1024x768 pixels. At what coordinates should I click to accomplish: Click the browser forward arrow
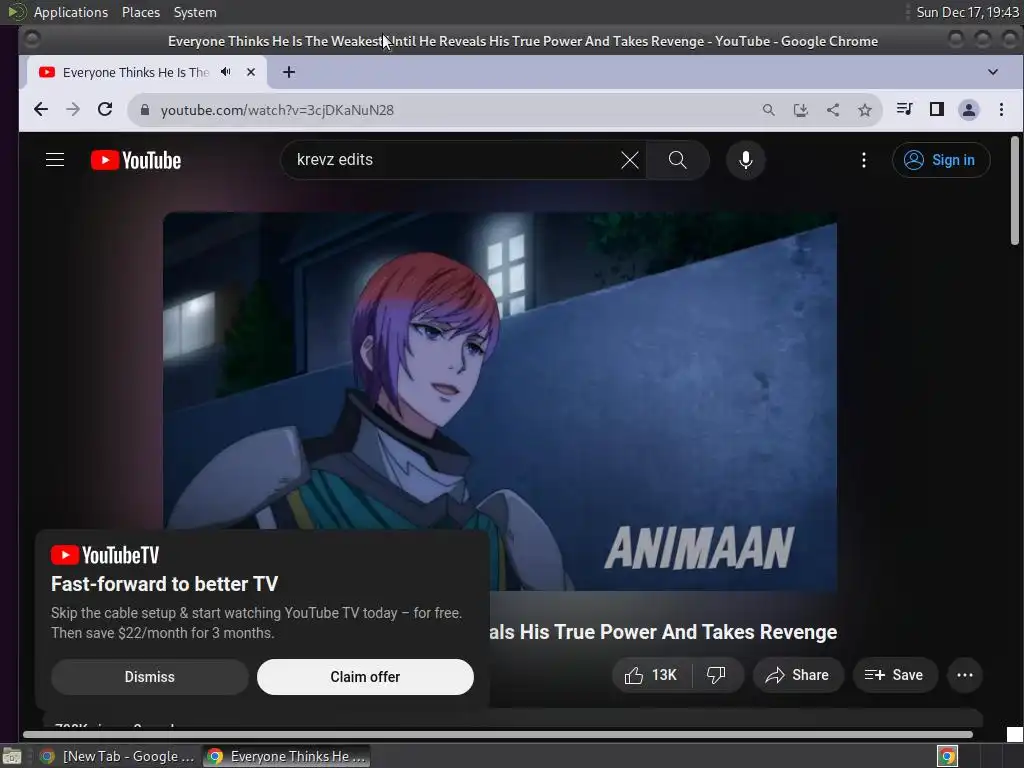pos(72,110)
